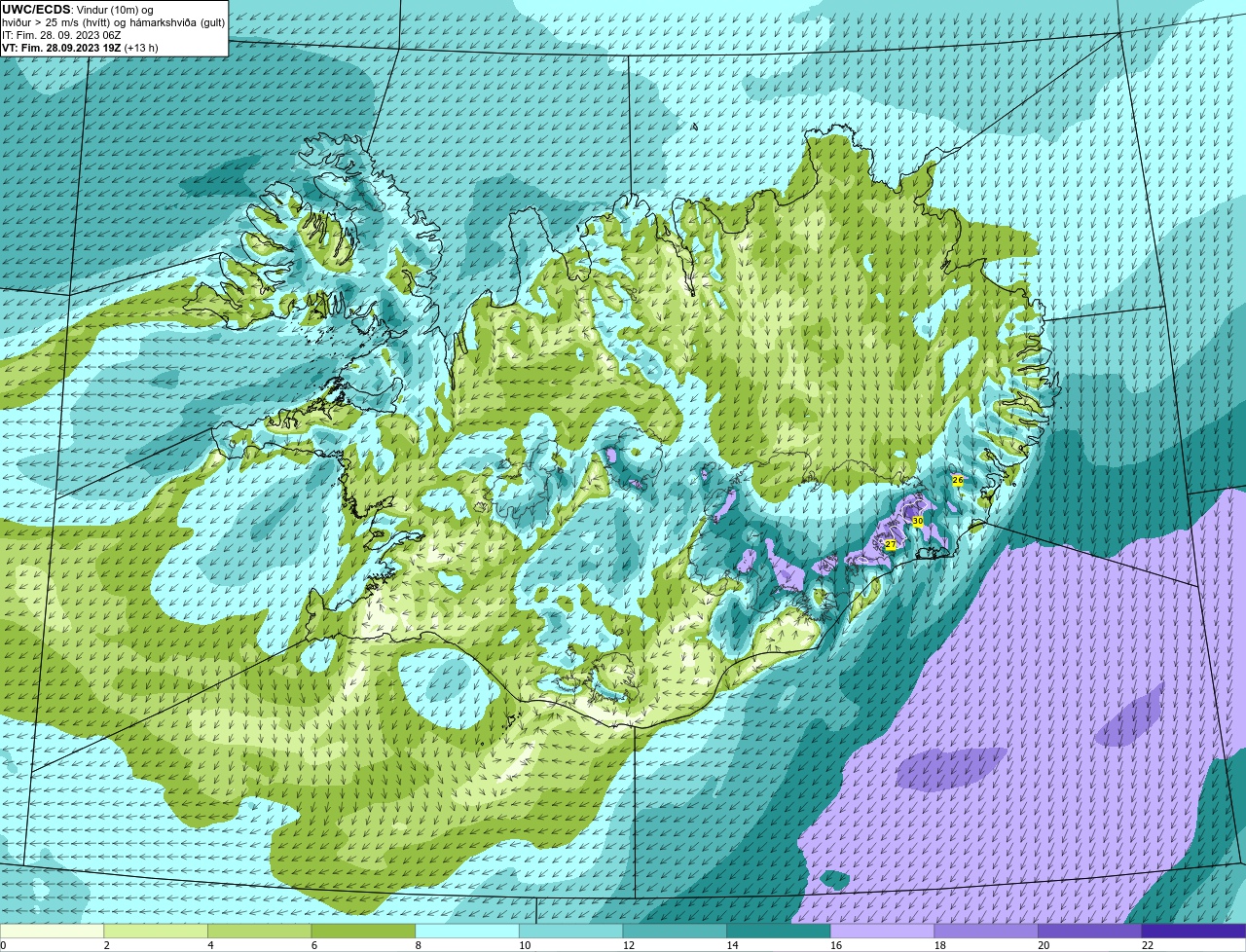Click the legend tick label "0"

pyautogui.click(x=3, y=944)
